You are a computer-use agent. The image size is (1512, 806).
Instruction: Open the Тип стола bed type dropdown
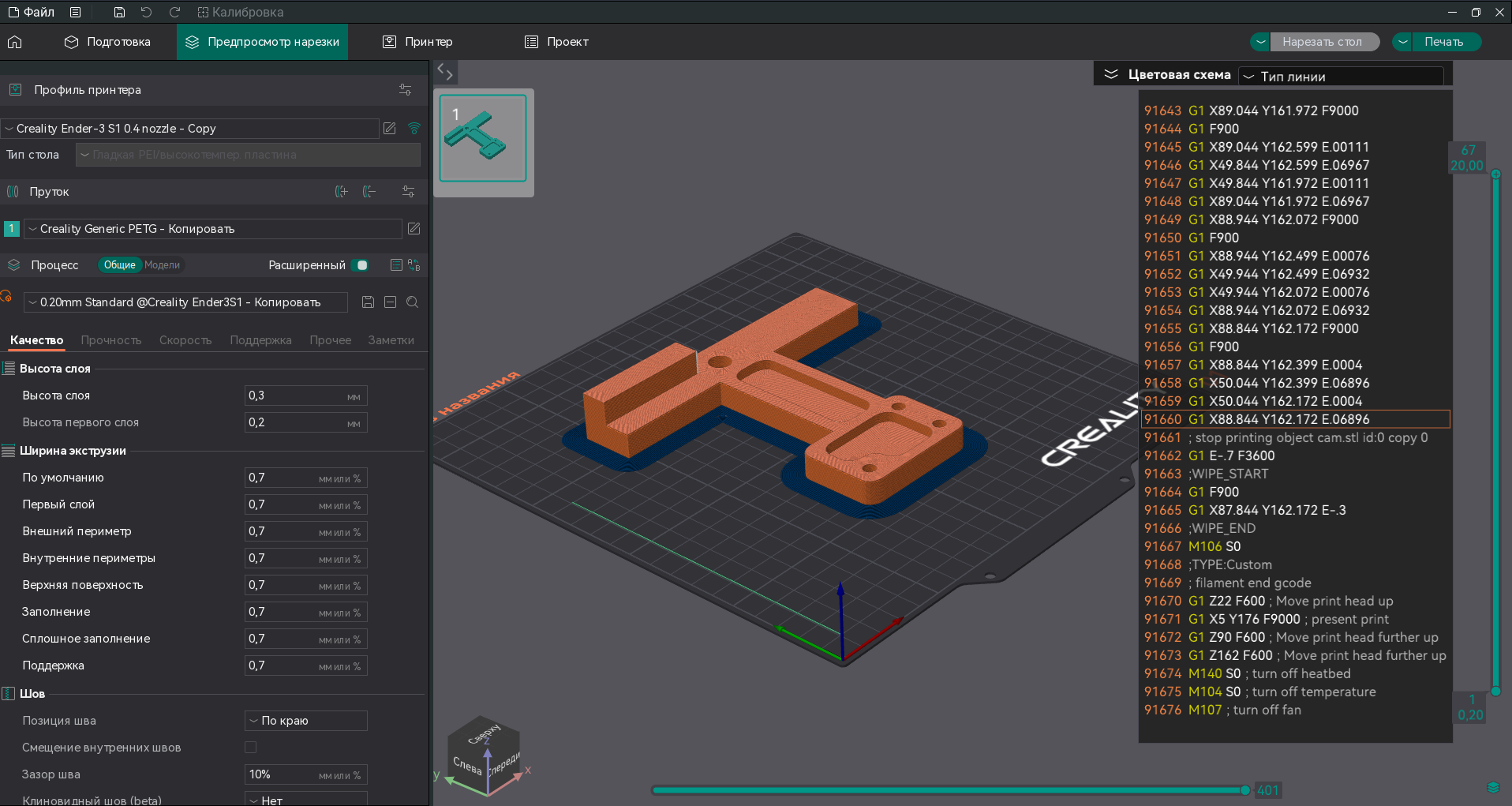248,155
